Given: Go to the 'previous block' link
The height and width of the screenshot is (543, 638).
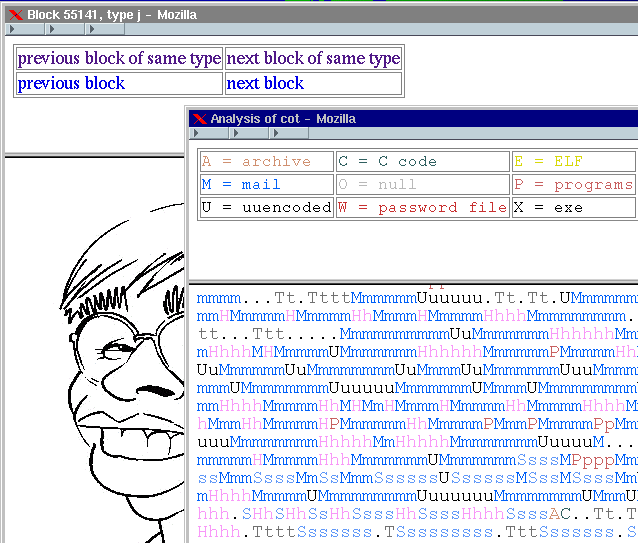Looking at the screenshot, I should pos(71,84).
